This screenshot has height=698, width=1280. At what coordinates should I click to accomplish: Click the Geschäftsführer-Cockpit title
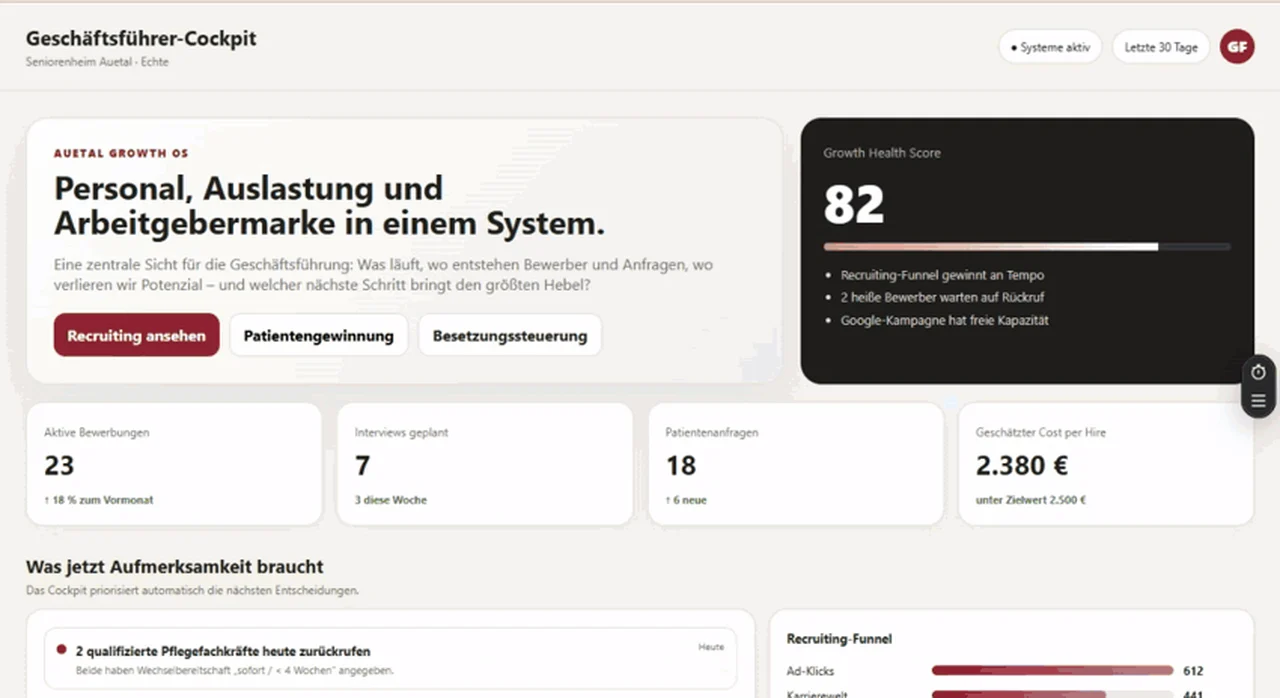coord(141,39)
